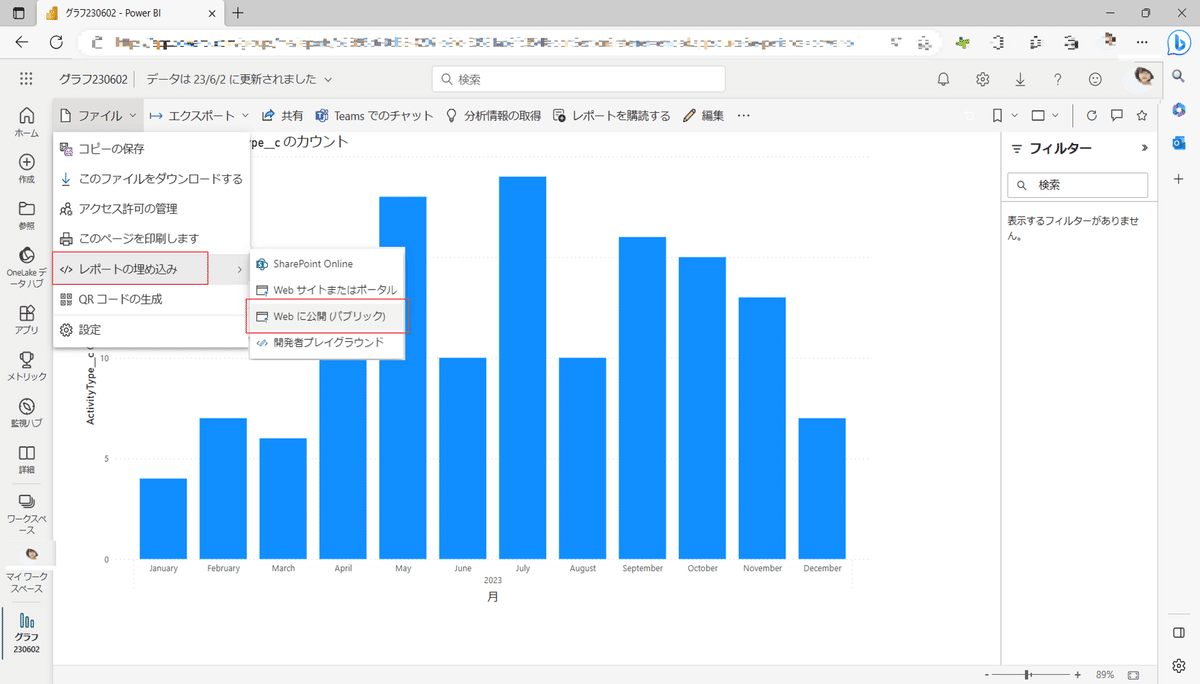This screenshot has height=684, width=1200.
Task: Open Settings (設定) in File menu
Action: click(151, 330)
